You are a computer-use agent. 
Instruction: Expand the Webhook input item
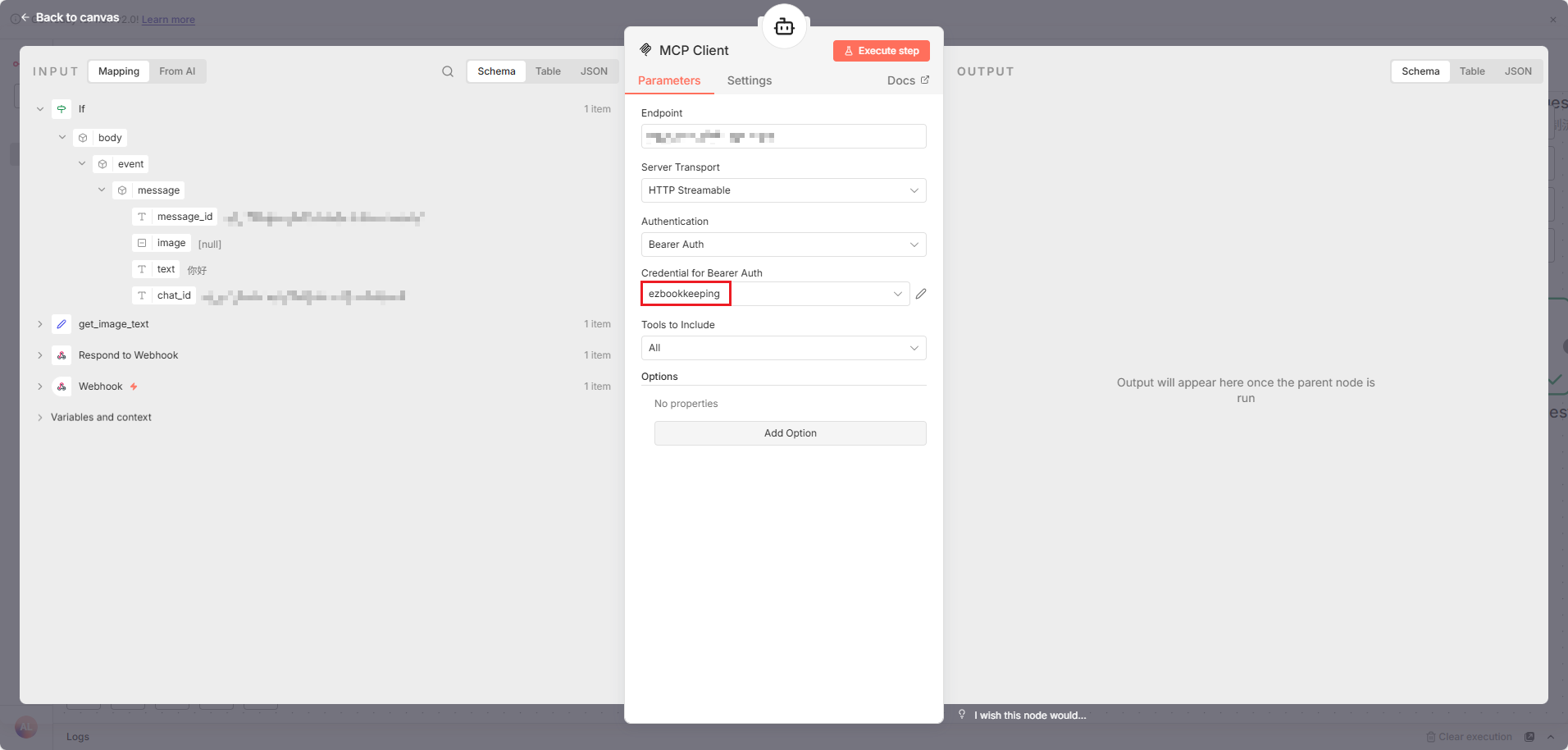pos(40,386)
